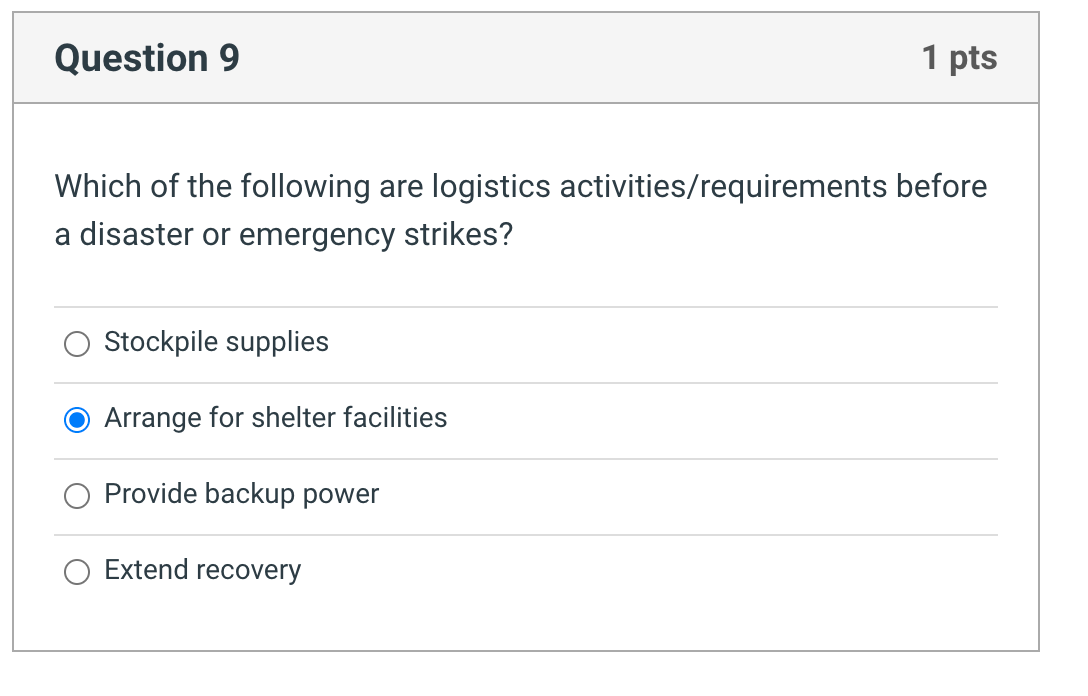Click the "Arrange for shelter facilities" label text
This screenshot has height=696, width=1088.
pyautogui.click(x=275, y=418)
